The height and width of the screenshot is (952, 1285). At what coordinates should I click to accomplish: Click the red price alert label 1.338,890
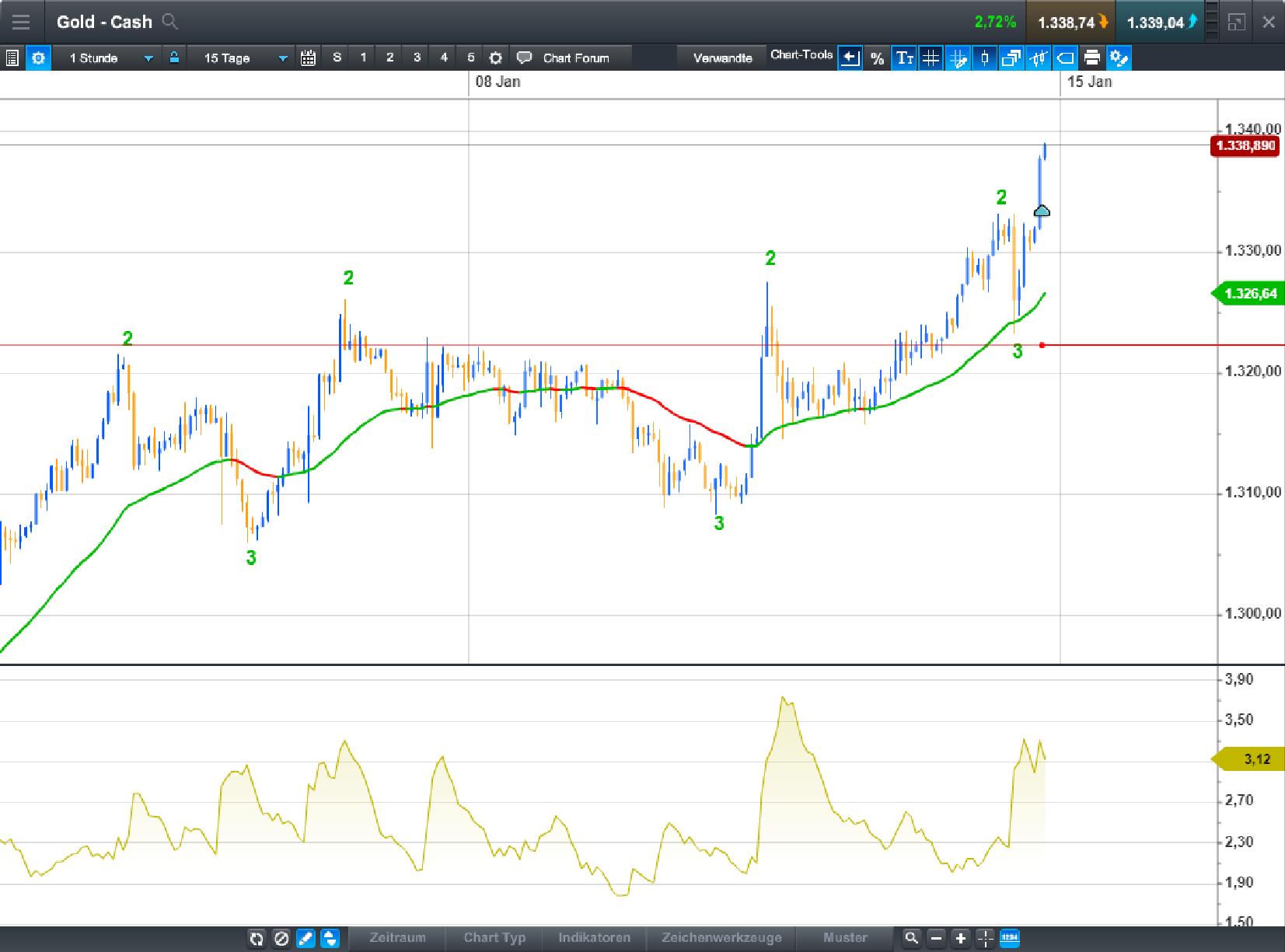pos(1245,145)
